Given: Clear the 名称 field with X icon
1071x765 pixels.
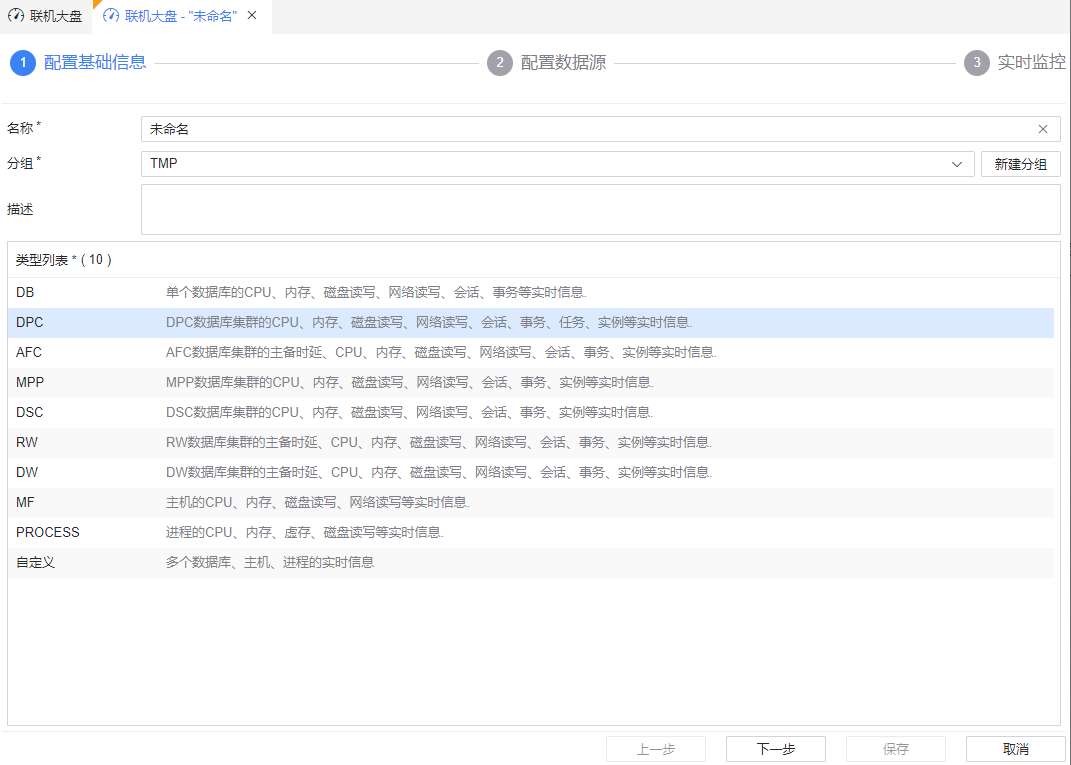Looking at the screenshot, I should coord(1043,129).
